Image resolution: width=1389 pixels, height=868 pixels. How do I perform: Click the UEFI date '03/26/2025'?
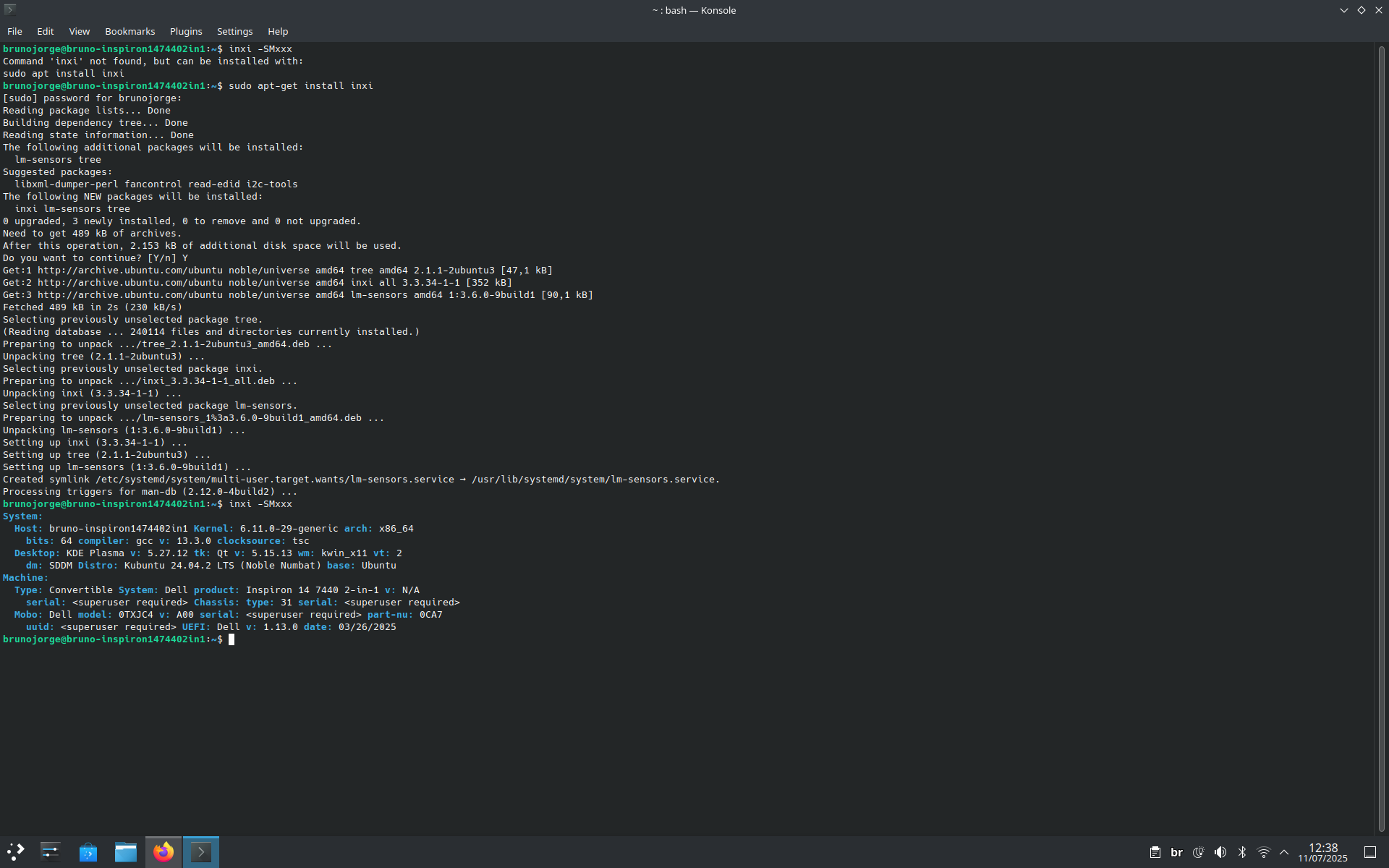[368, 627]
